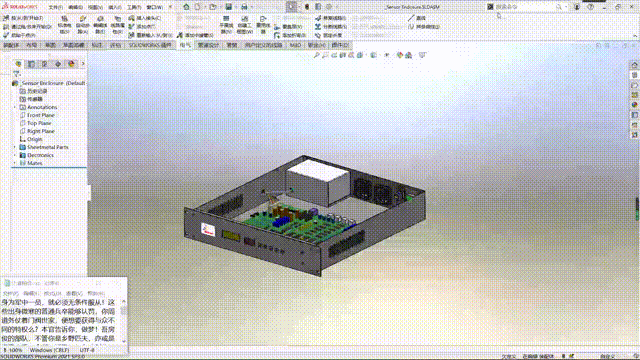Open SOLIDWORKS Resources home icon in task pane
The width and height of the screenshot is (640, 360).
634,65
